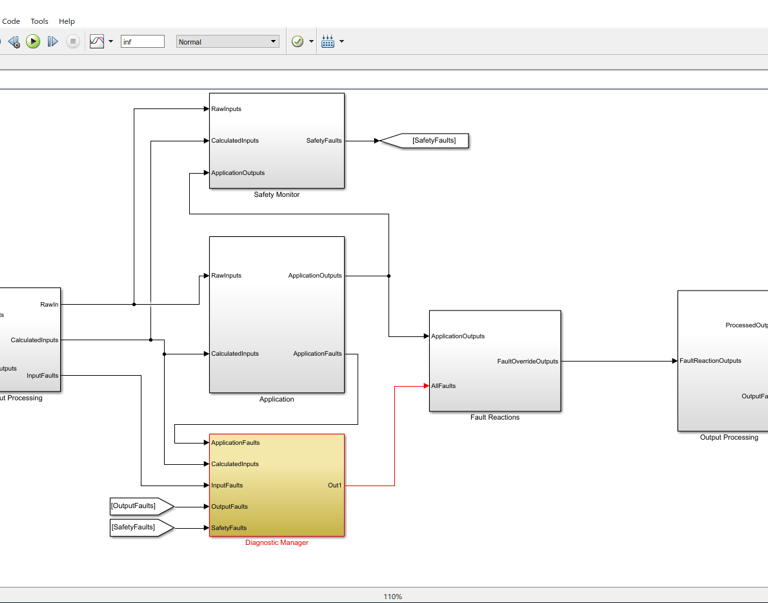Click the 'Diagnostic Manager' red label
Viewport: 768px width, 603px height.
(x=277, y=542)
